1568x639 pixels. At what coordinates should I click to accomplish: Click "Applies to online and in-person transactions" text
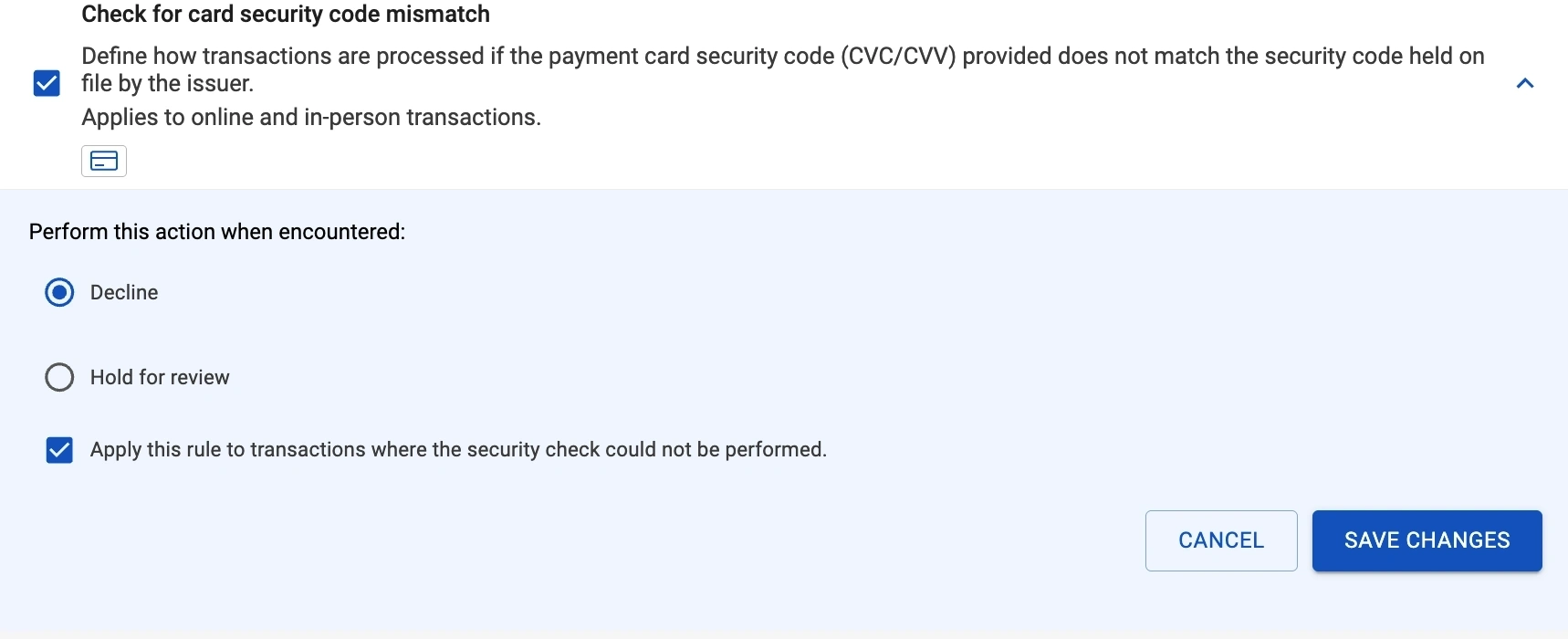pos(311,118)
